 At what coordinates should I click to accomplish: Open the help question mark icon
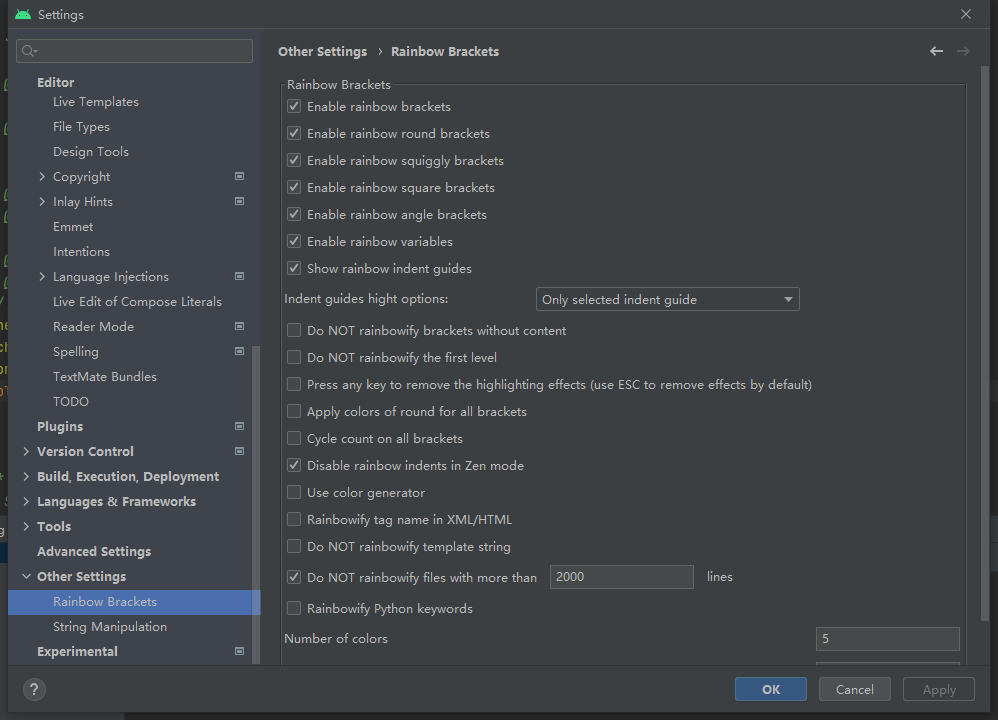(x=34, y=689)
